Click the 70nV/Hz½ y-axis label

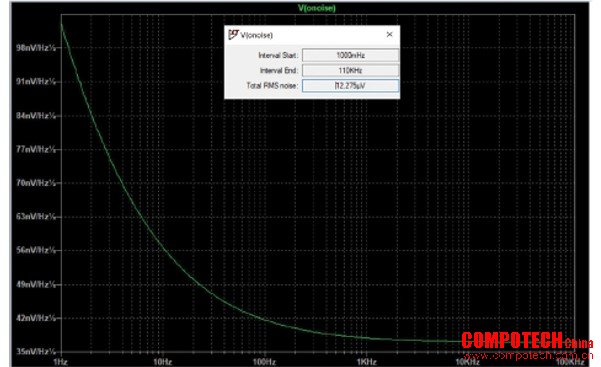pyautogui.click(x=36, y=183)
